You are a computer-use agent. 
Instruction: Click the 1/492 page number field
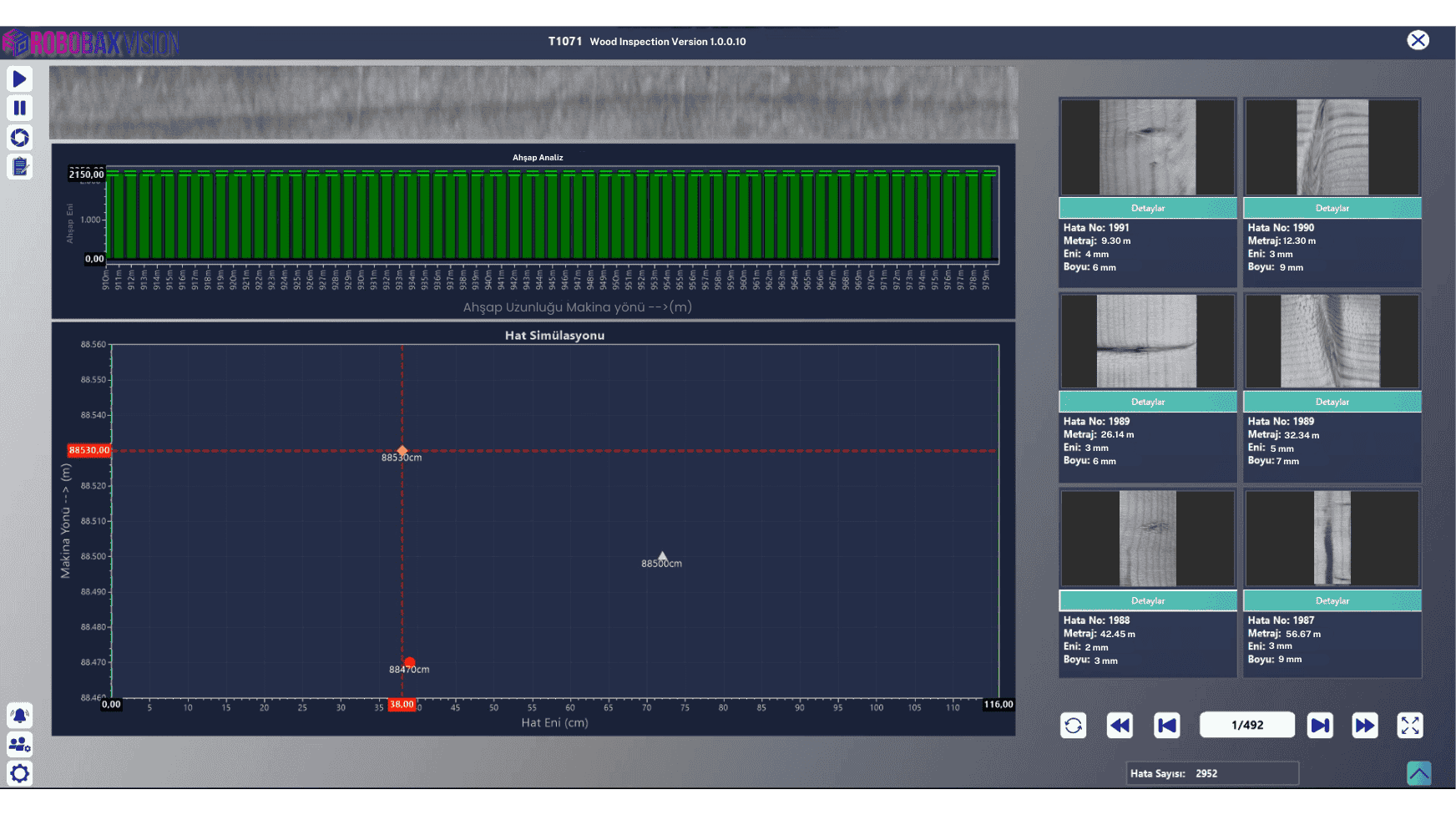[1247, 725]
